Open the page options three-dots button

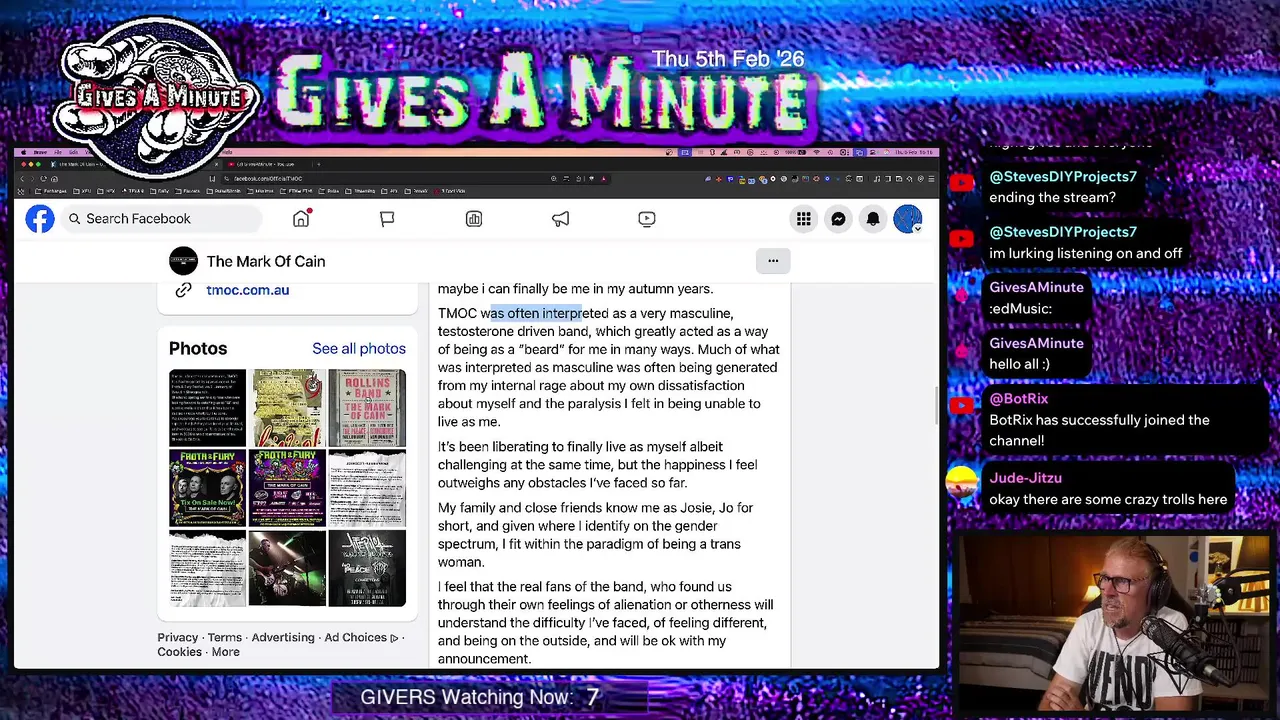tap(773, 261)
